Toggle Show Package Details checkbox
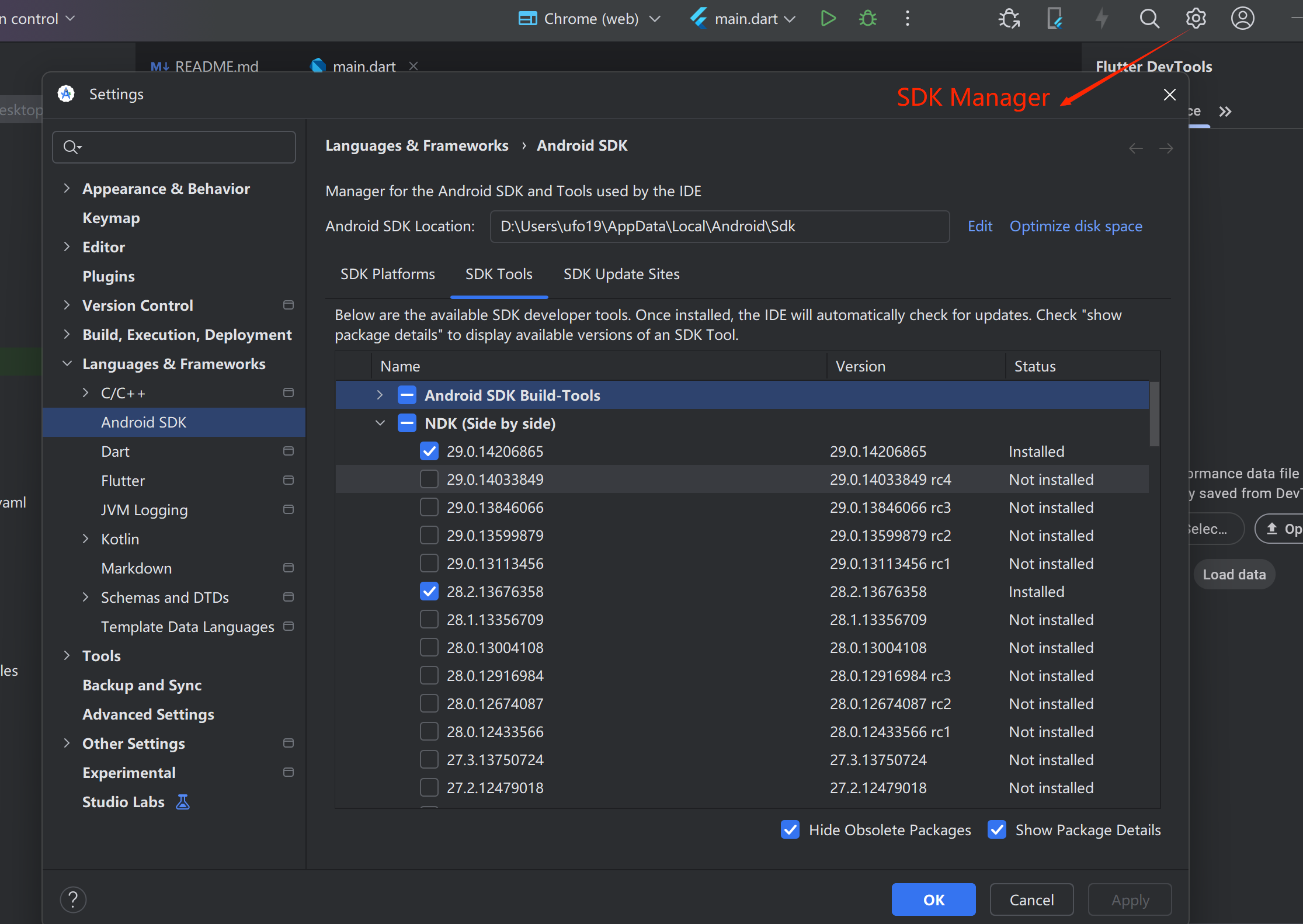 pyautogui.click(x=997, y=829)
